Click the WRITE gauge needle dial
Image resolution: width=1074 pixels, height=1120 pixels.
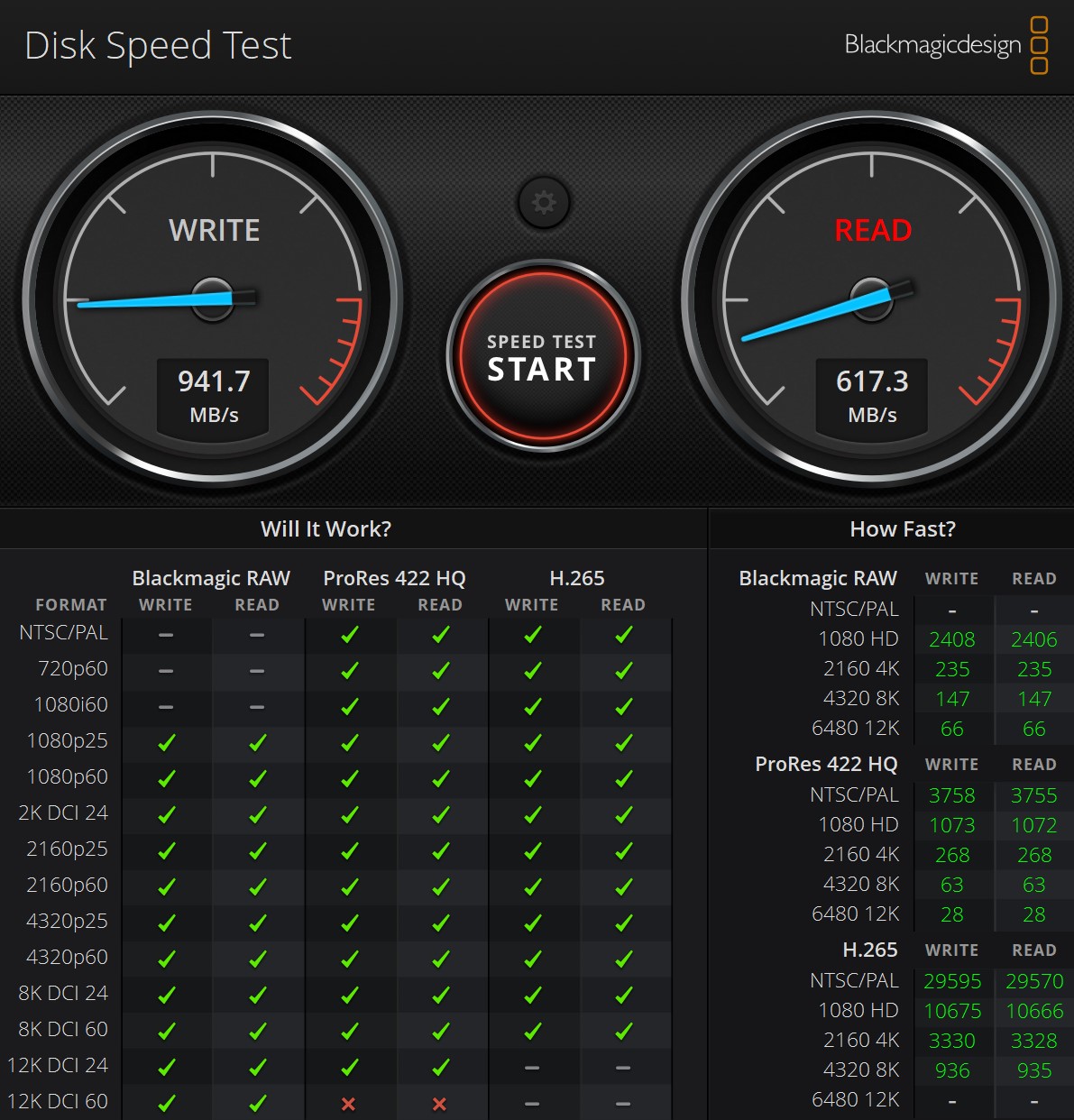[x=213, y=298]
